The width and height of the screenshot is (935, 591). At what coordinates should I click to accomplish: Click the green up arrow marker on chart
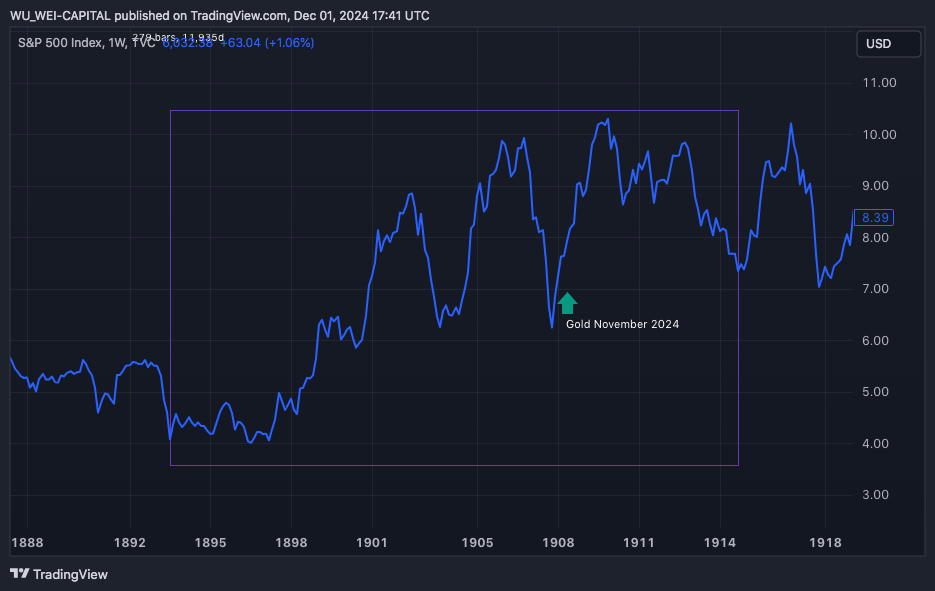567,303
